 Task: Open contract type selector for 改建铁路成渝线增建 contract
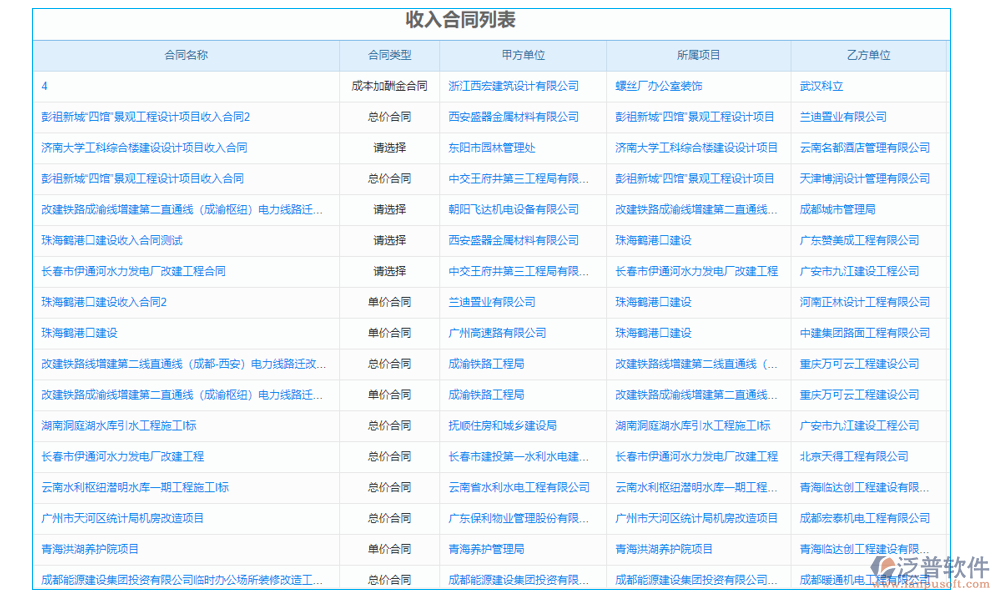pos(390,210)
